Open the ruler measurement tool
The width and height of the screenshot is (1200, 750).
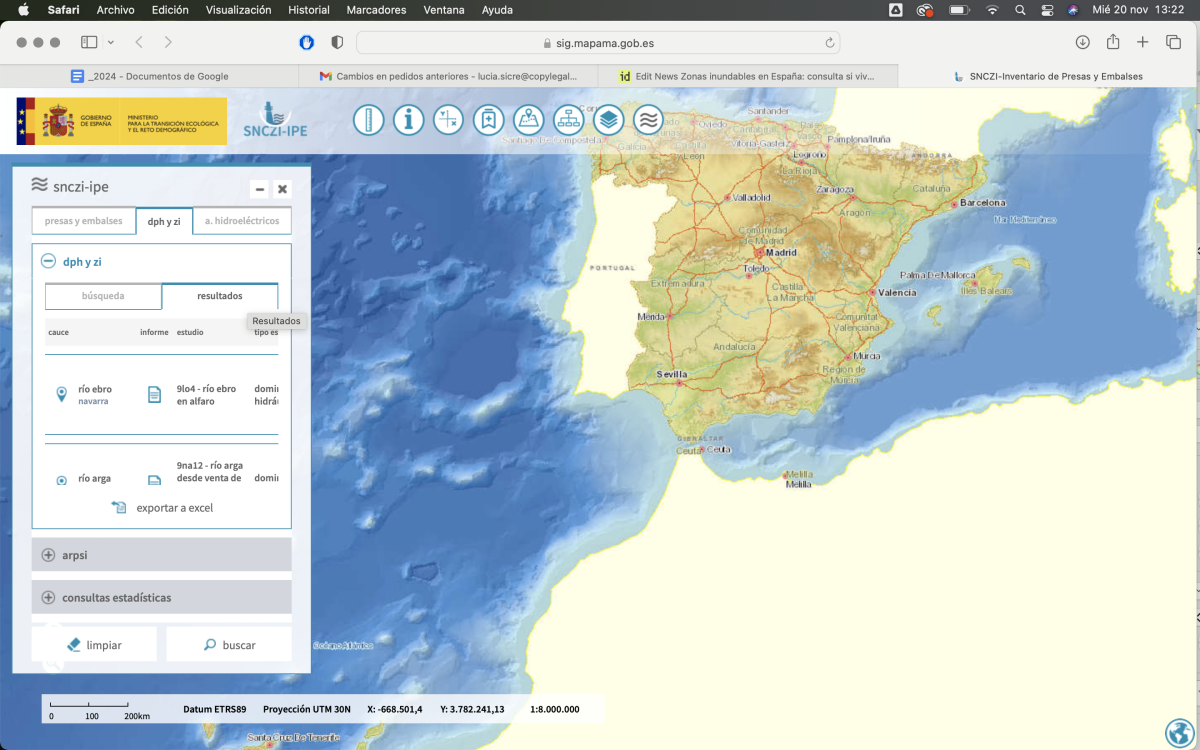tap(368, 120)
